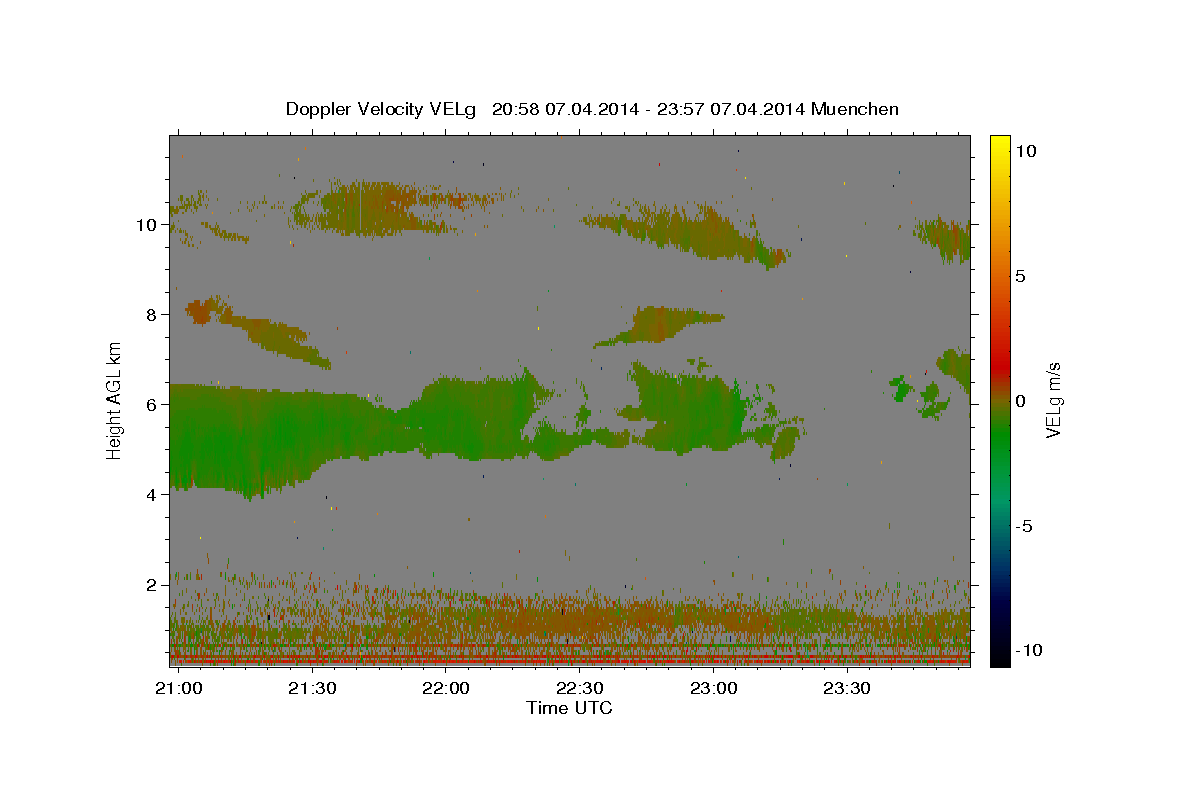This screenshot has width=1200, height=800.
Task: Click the 23:30 time tick label
Action: [846, 689]
